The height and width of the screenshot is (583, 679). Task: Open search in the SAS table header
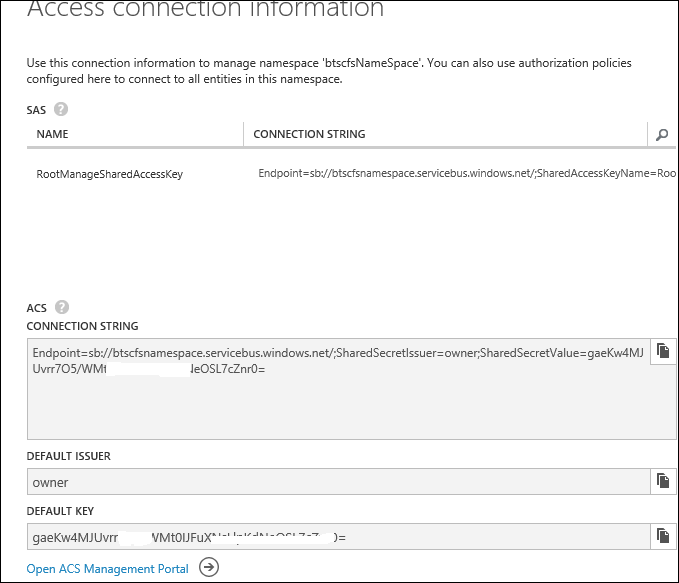pyautogui.click(x=662, y=135)
